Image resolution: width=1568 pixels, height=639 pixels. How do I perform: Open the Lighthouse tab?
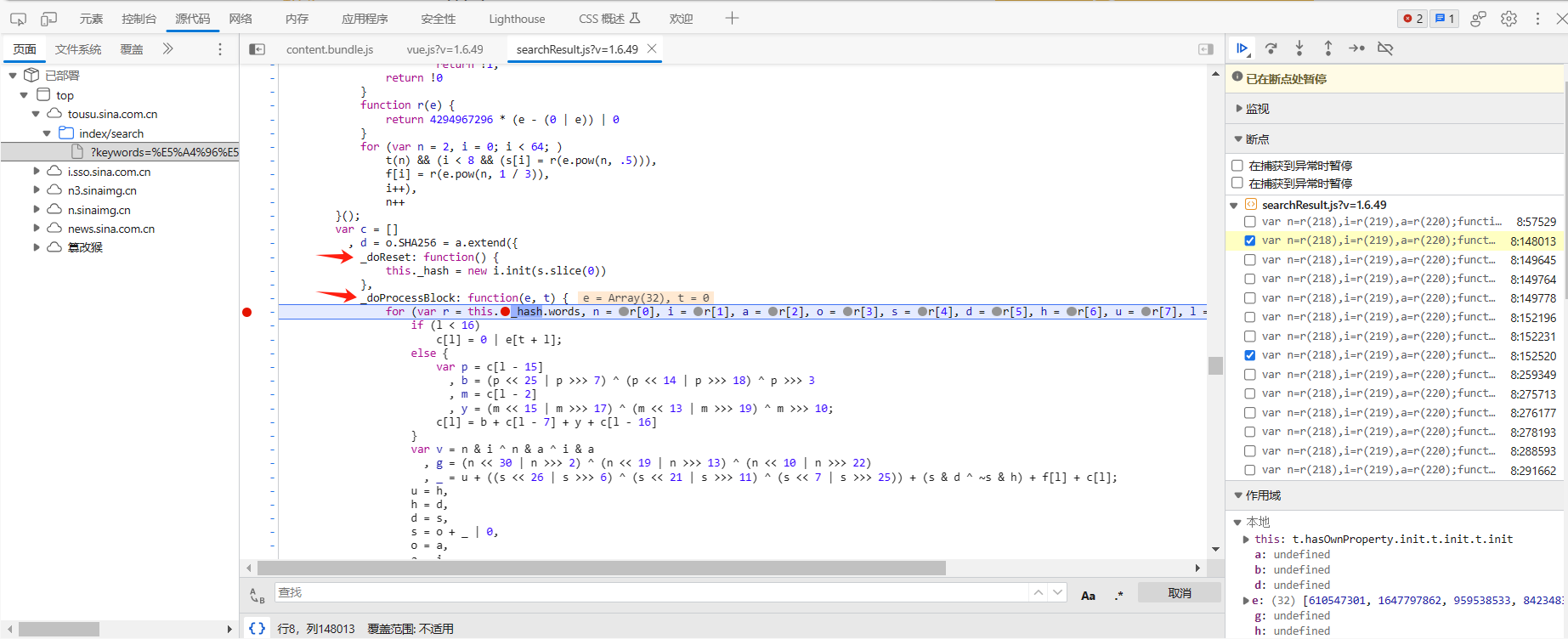click(x=517, y=19)
